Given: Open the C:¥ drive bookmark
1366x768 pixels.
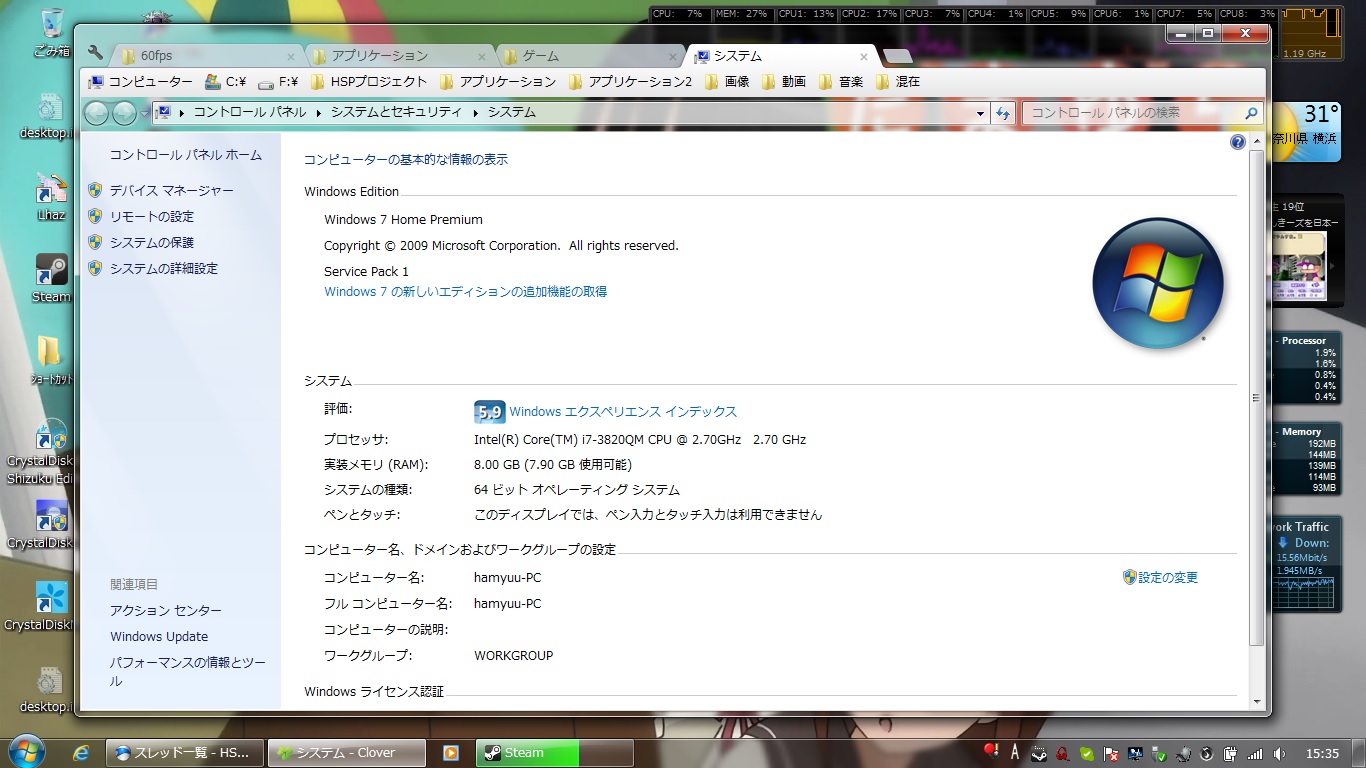Looking at the screenshot, I should click(x=226, y=82).
